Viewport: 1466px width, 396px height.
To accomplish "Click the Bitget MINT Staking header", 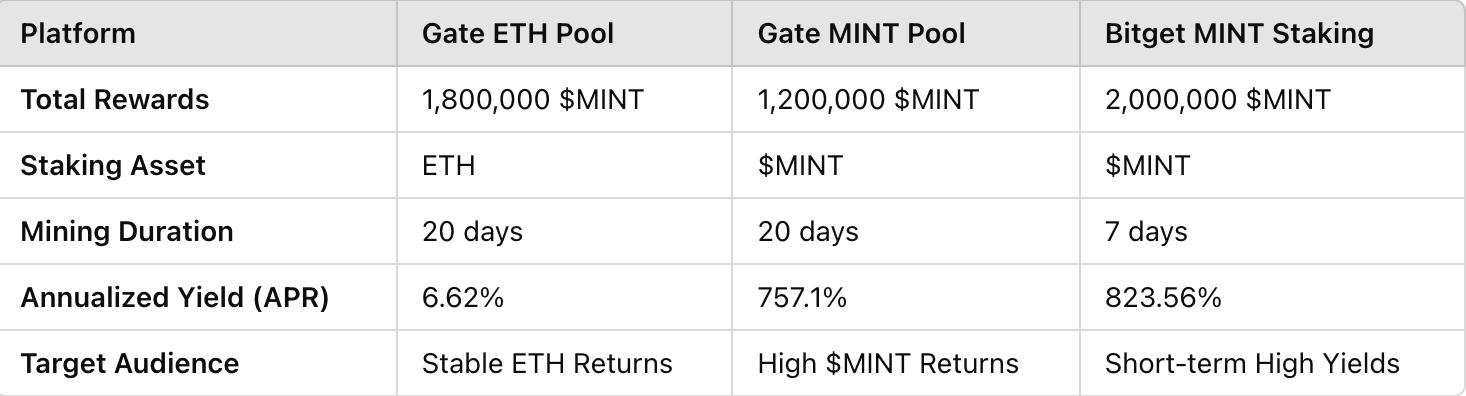I will point(1272,33).
